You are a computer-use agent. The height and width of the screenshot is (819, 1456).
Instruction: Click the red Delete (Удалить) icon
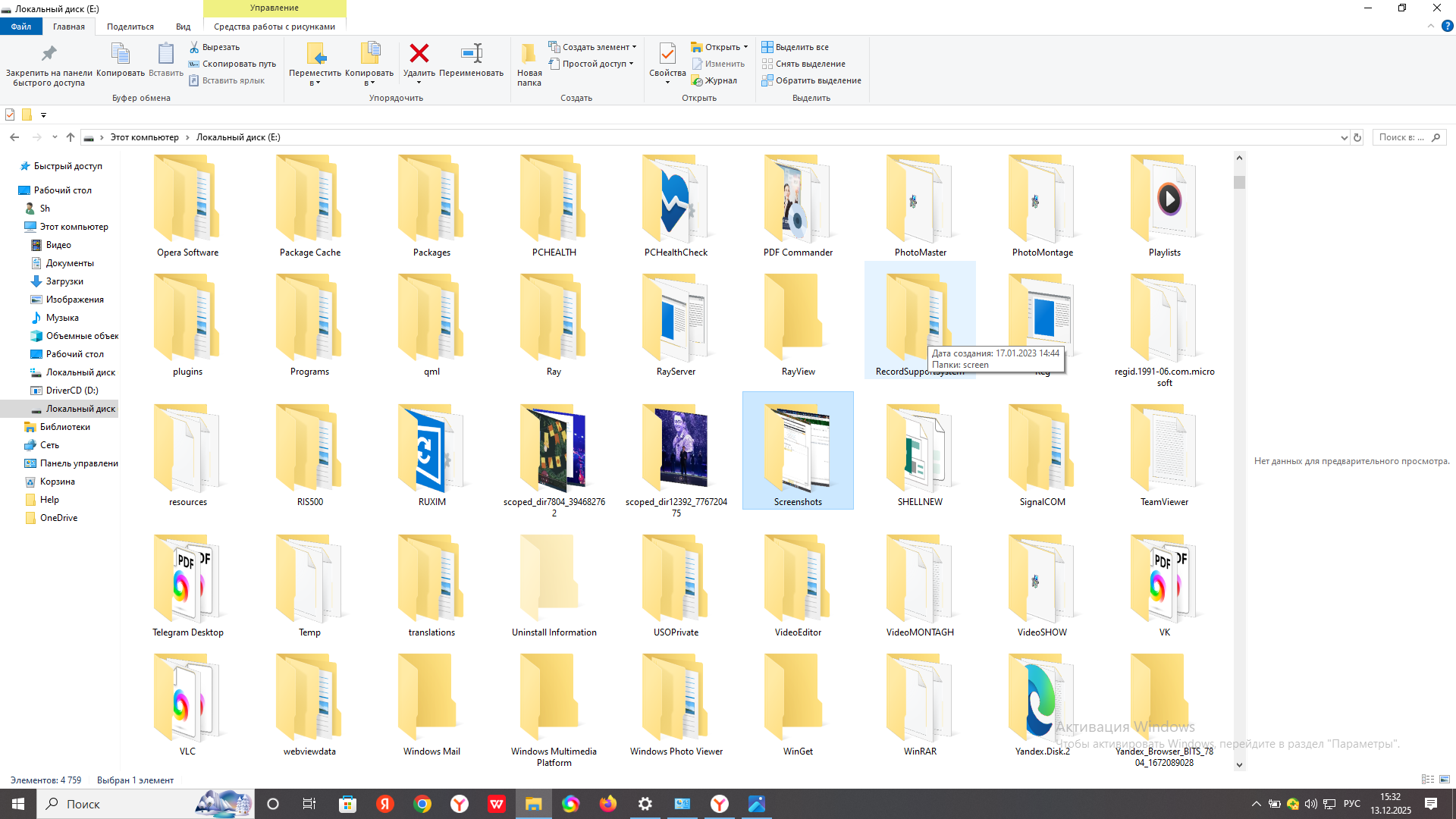coord(419,54)
